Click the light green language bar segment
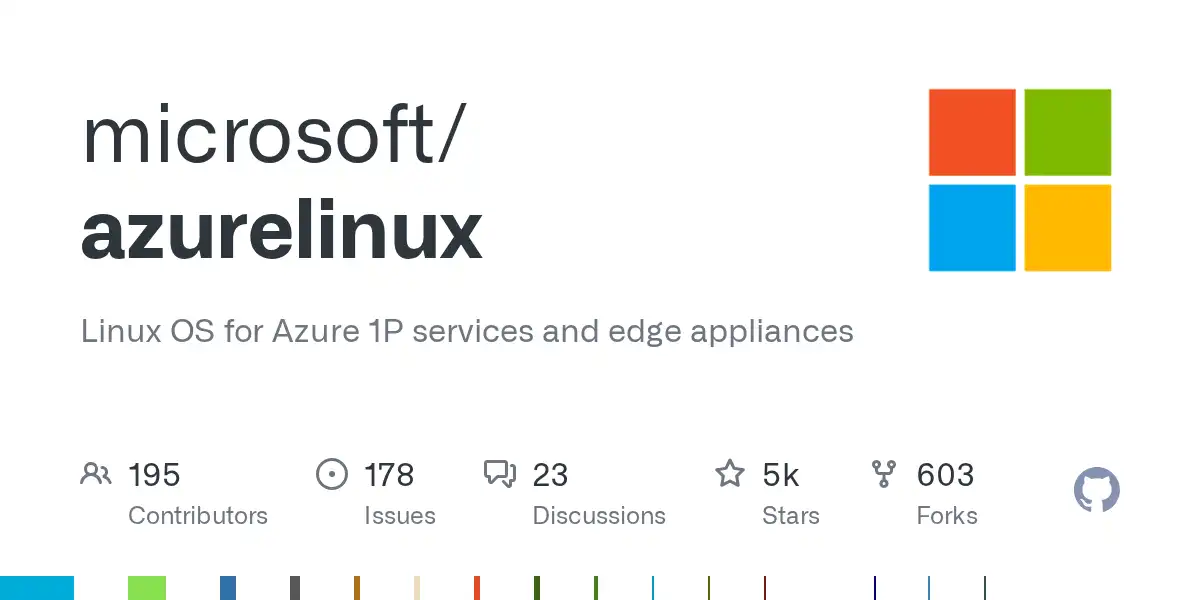This screenshot has height=600, width=1200. tap(146, 588)
